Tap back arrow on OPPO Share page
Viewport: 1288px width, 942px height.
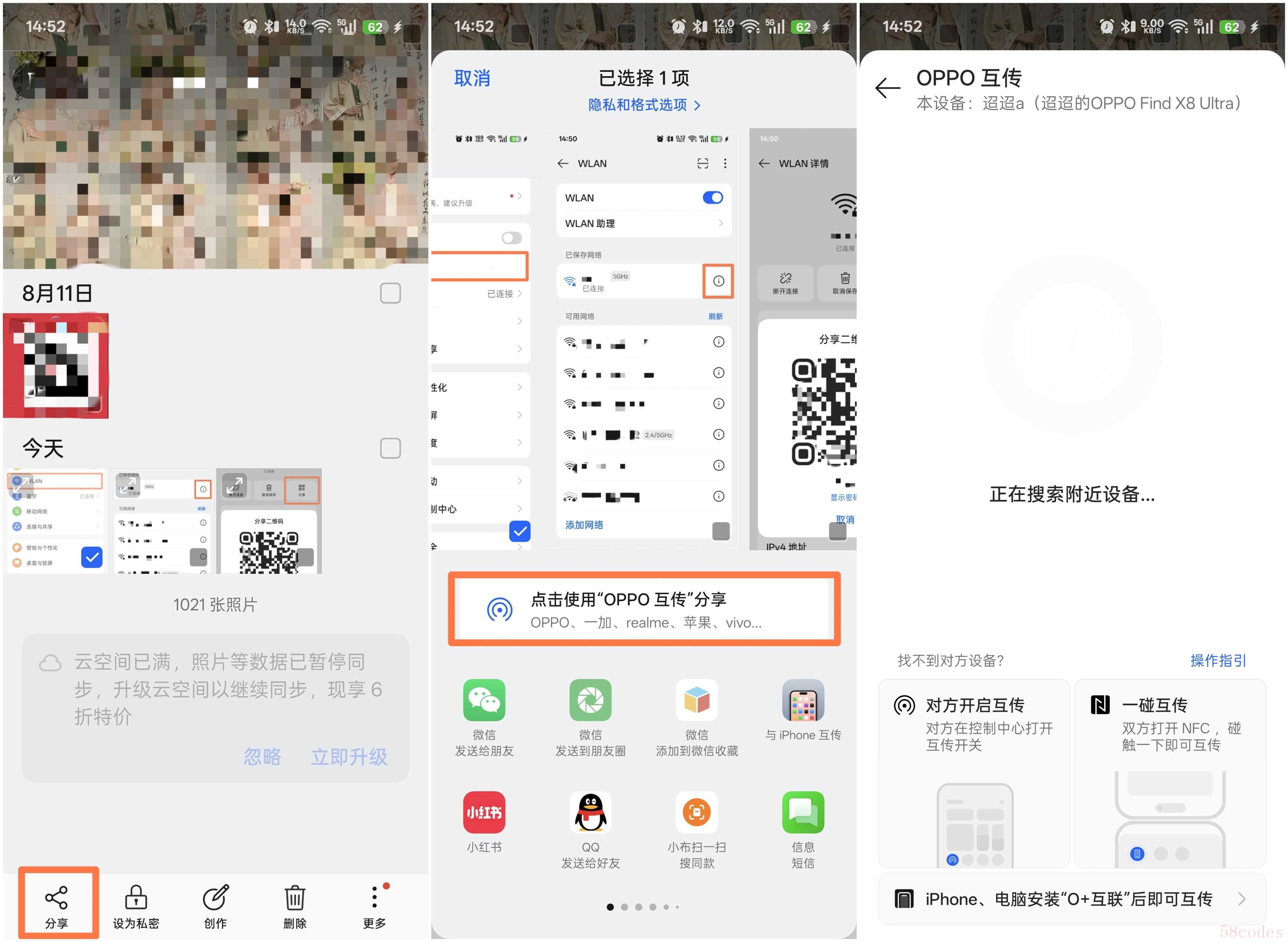coord(887,88)
